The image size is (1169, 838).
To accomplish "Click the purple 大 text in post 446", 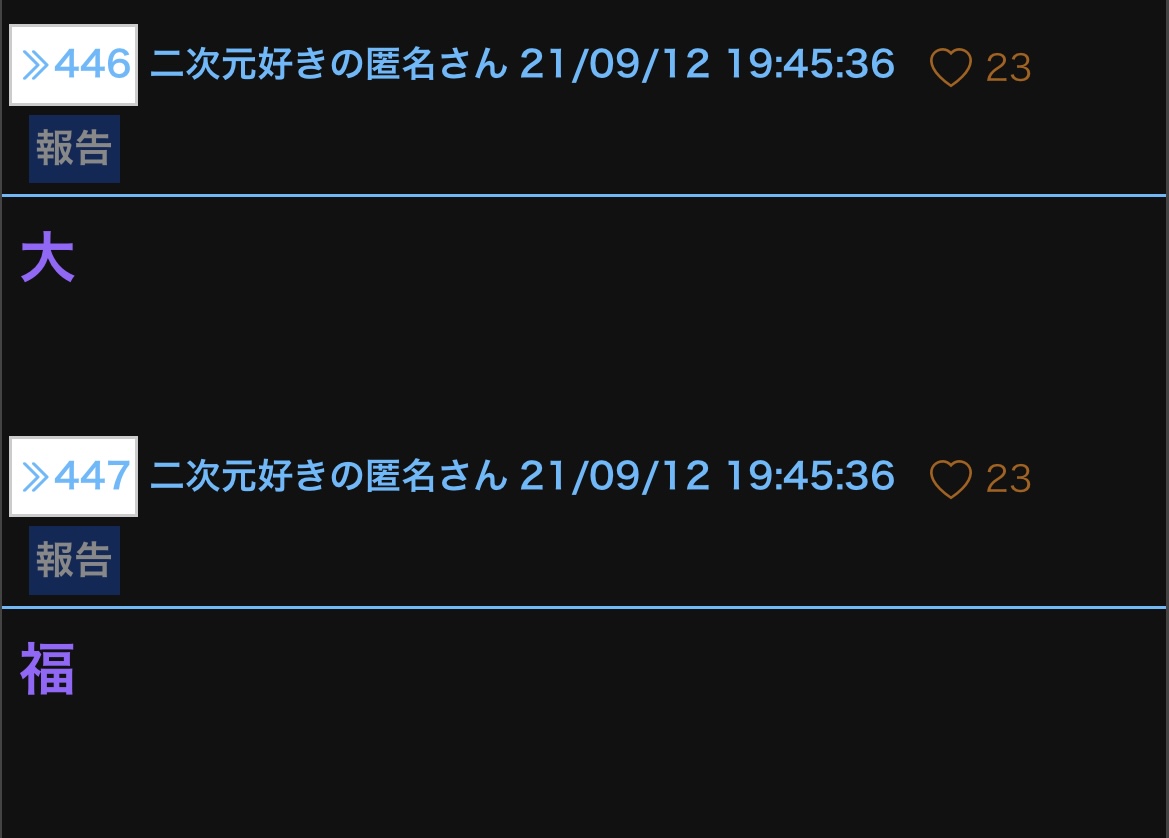I will (x=47, y=256).
